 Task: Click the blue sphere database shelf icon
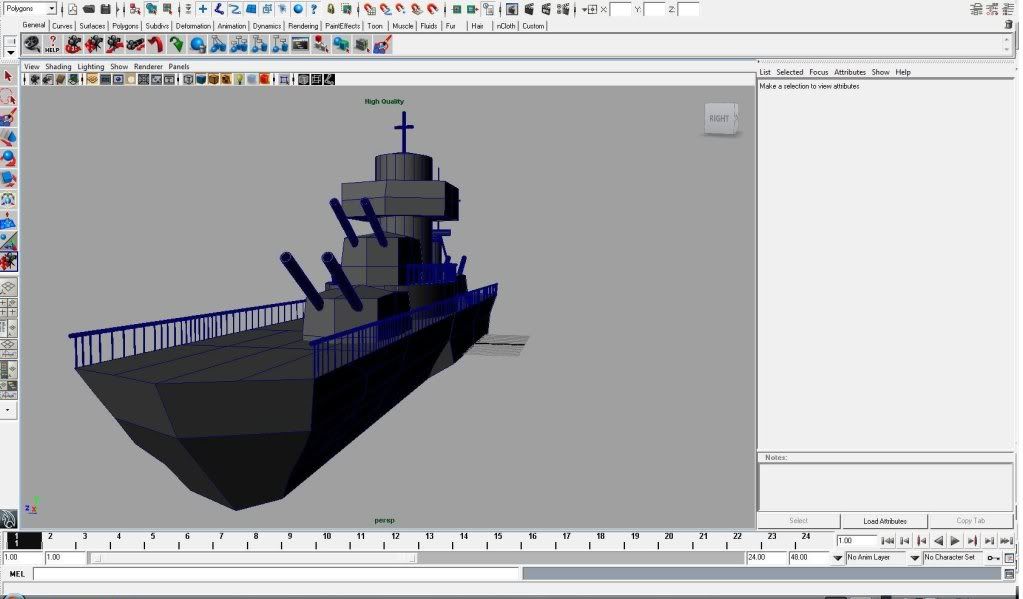pos(197,44)
